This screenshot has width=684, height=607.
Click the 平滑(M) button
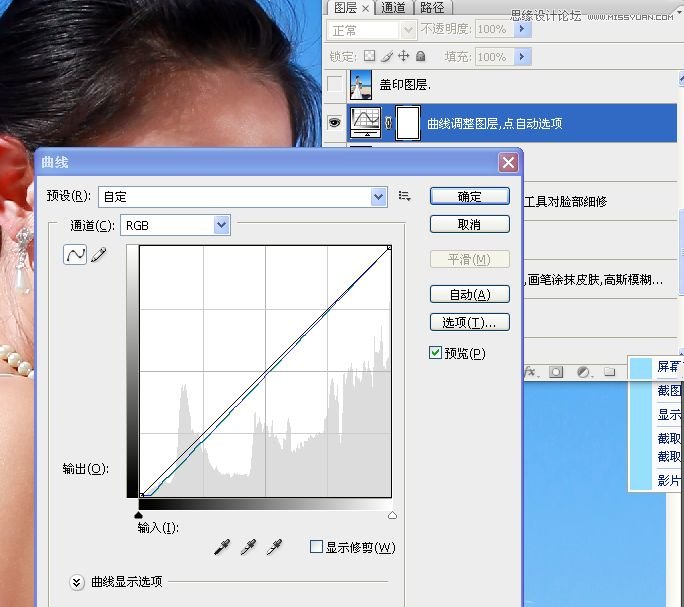(x=469, y=259)
